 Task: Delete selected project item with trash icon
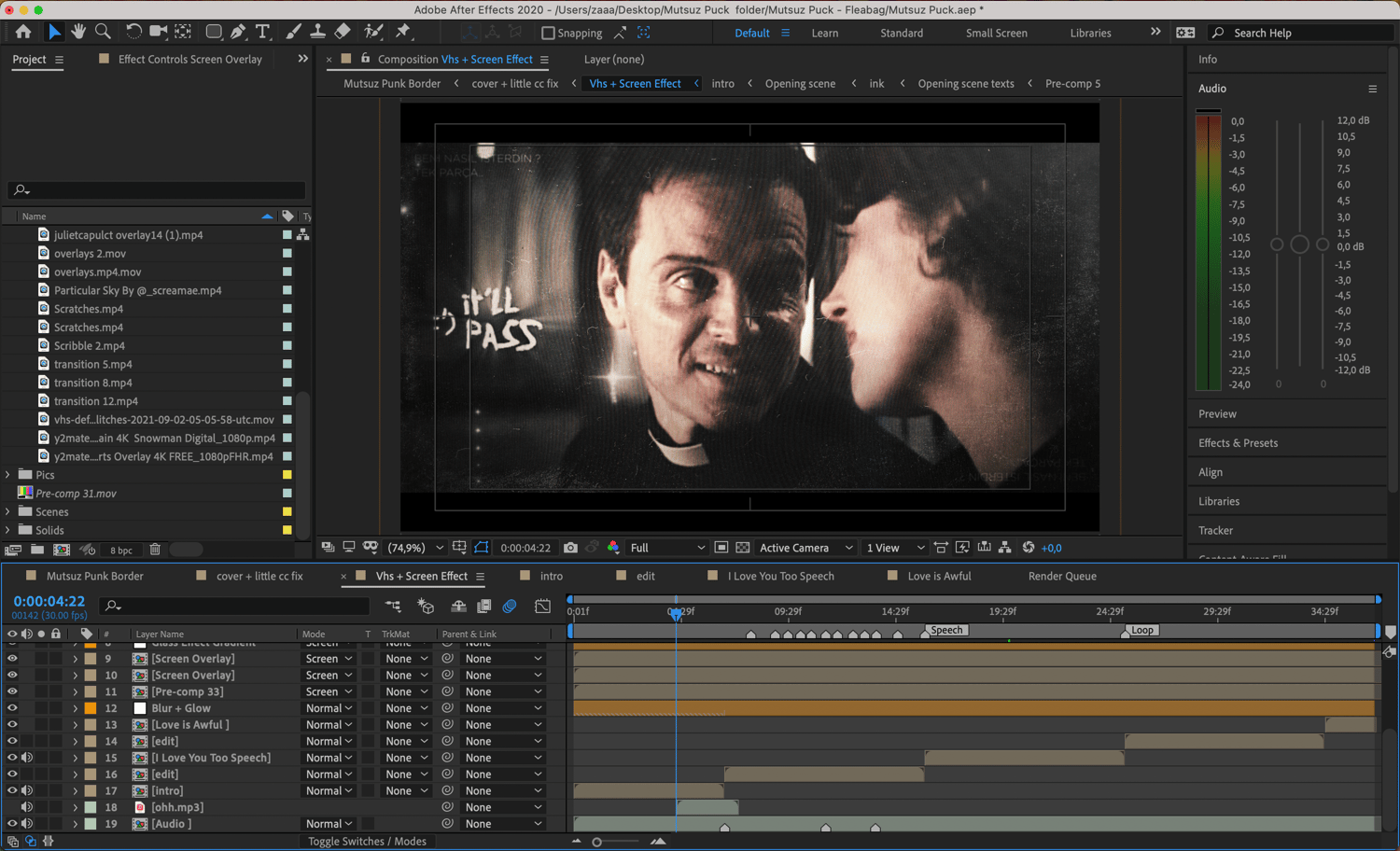(x=155, y=551)
